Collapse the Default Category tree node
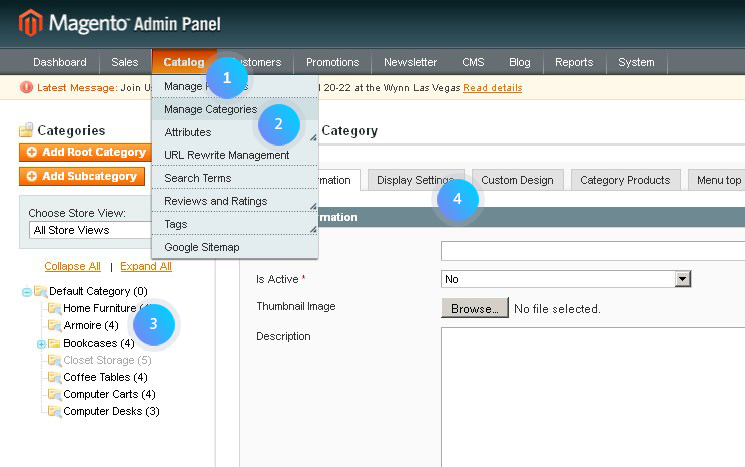The height and width of the screenshot is (467, 745). point(27,292)
